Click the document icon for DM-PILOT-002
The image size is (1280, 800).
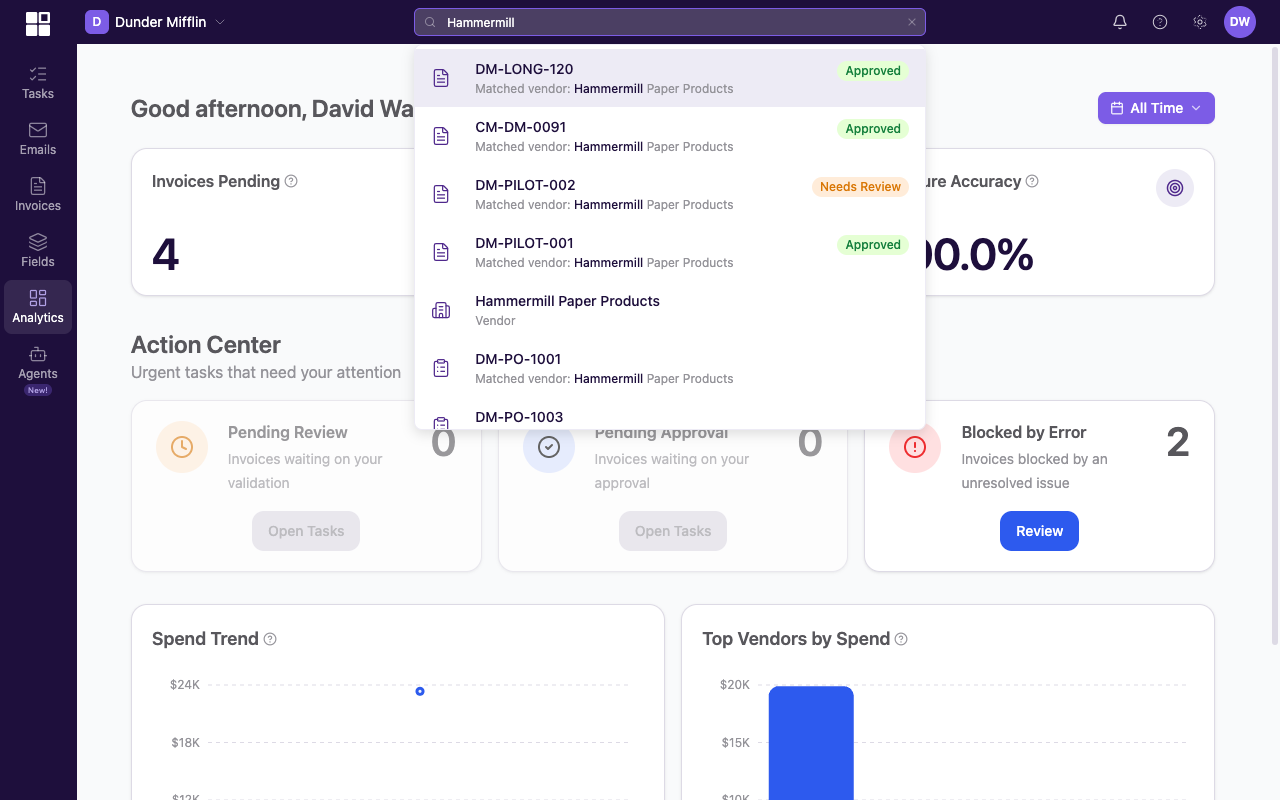(x=441, y=194)
